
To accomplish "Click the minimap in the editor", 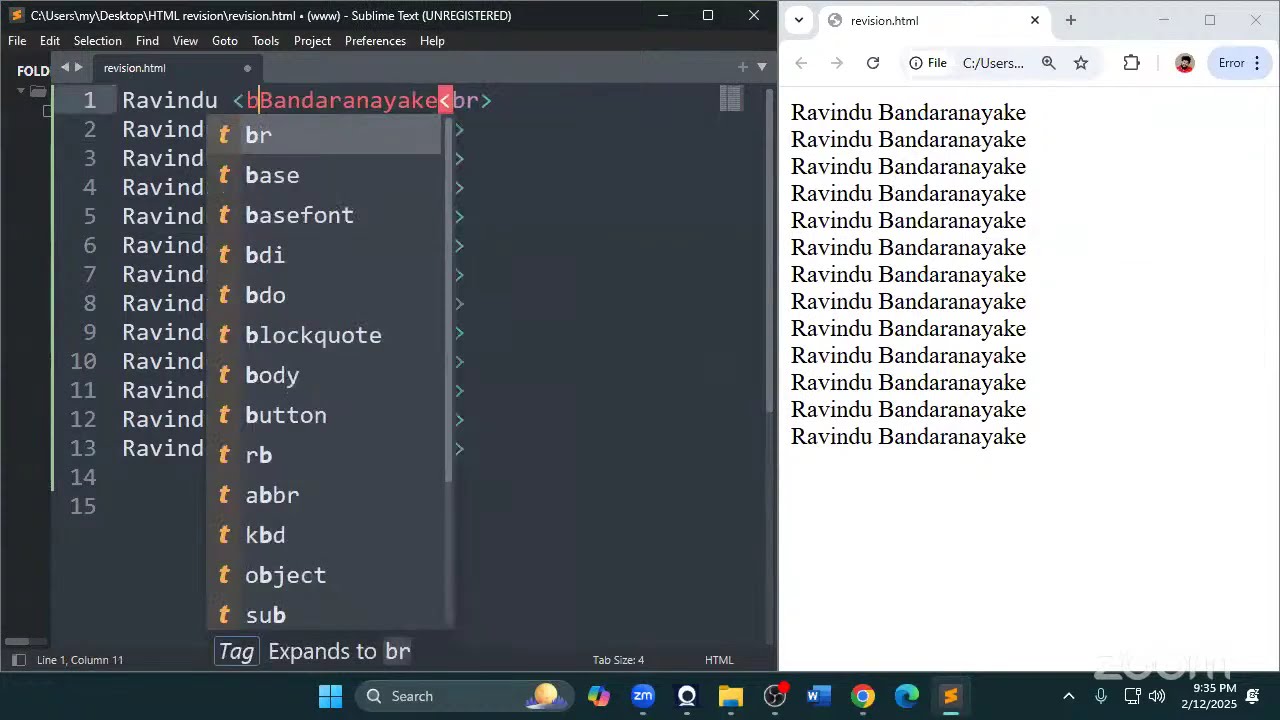I will [x=731, y=98].
